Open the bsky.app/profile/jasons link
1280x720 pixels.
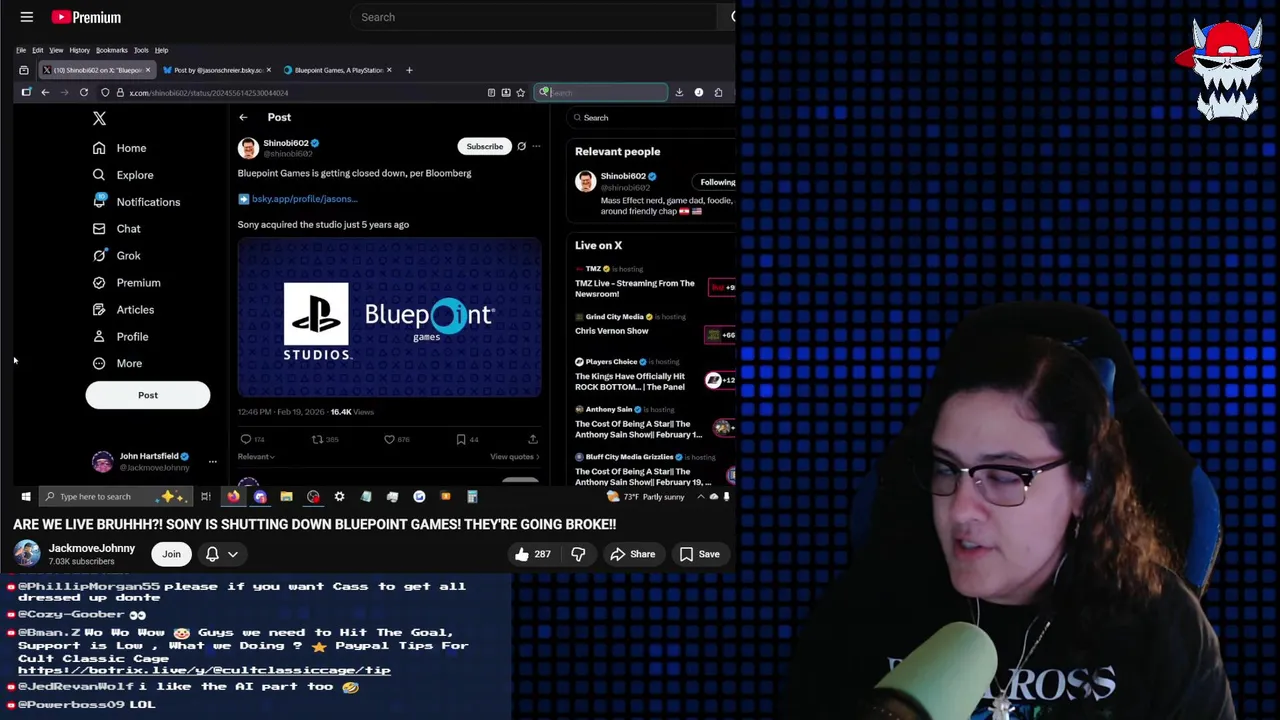point(304,199)
